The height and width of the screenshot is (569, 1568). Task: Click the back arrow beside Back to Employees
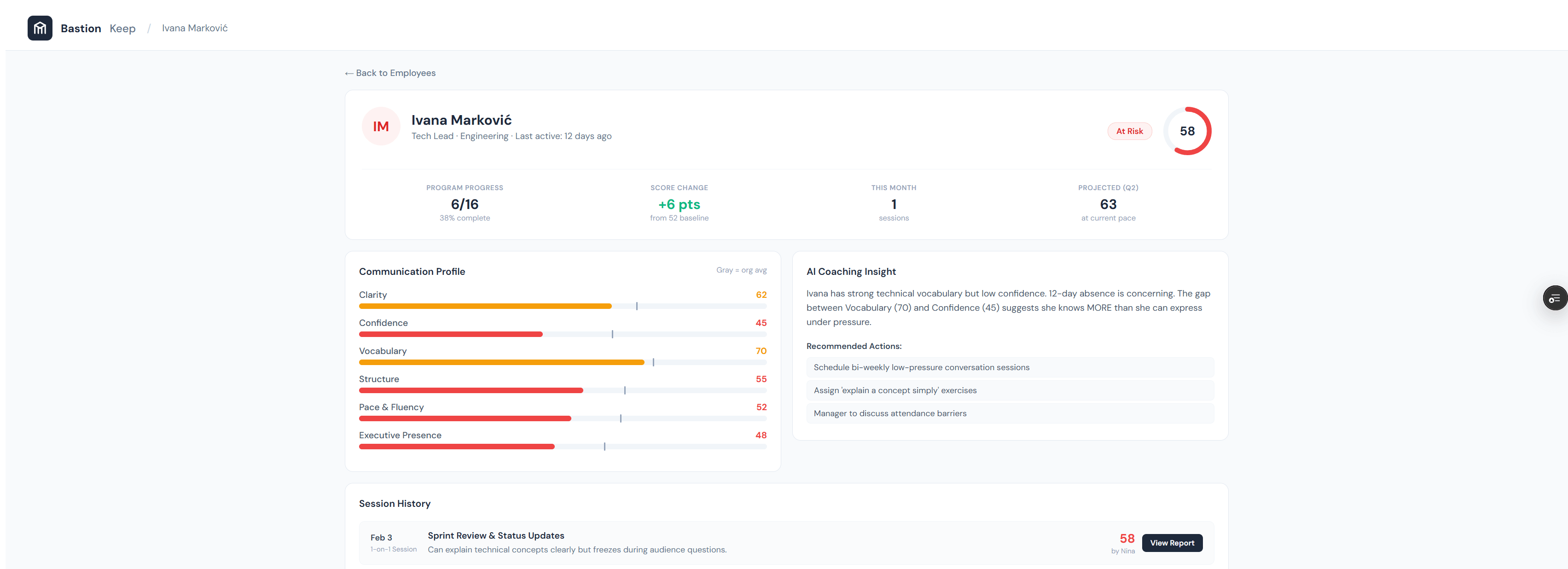[x=349, y=72]
